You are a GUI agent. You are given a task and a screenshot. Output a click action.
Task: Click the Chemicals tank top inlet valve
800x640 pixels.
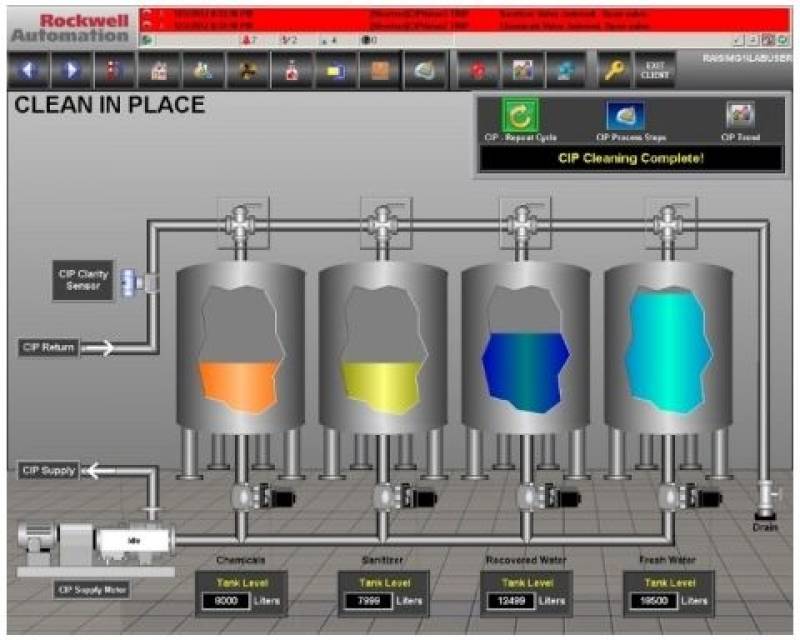240,224
